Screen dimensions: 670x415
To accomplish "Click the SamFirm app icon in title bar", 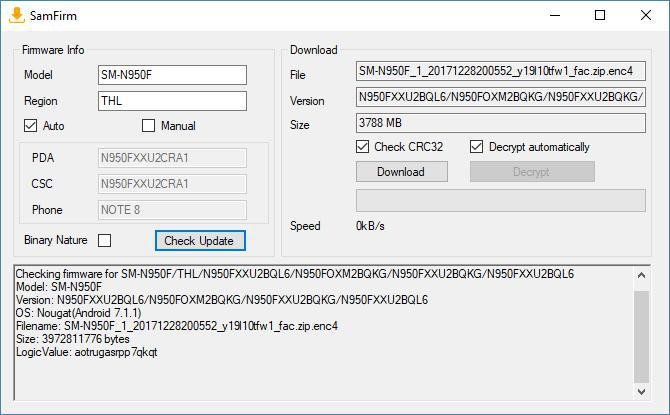I will [17, 15].
